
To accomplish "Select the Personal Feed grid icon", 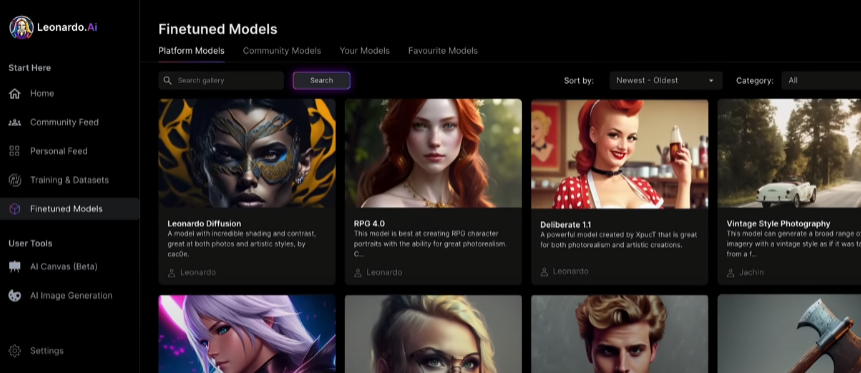I will [x=15, y=151].
